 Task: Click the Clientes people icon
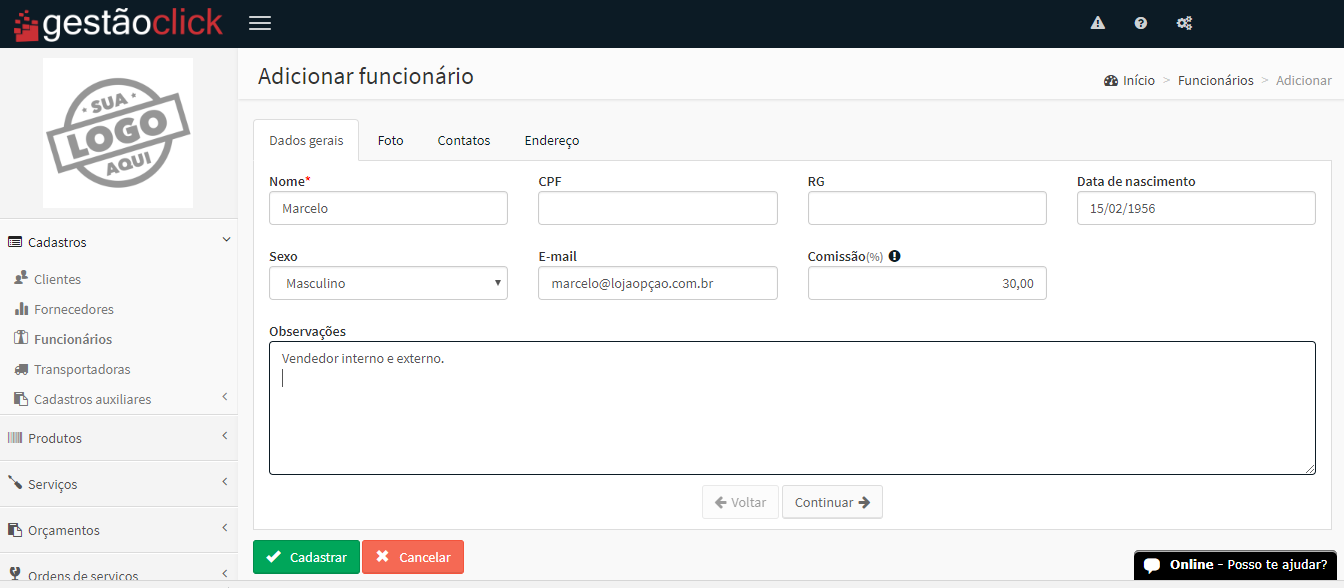coord(21,278)
